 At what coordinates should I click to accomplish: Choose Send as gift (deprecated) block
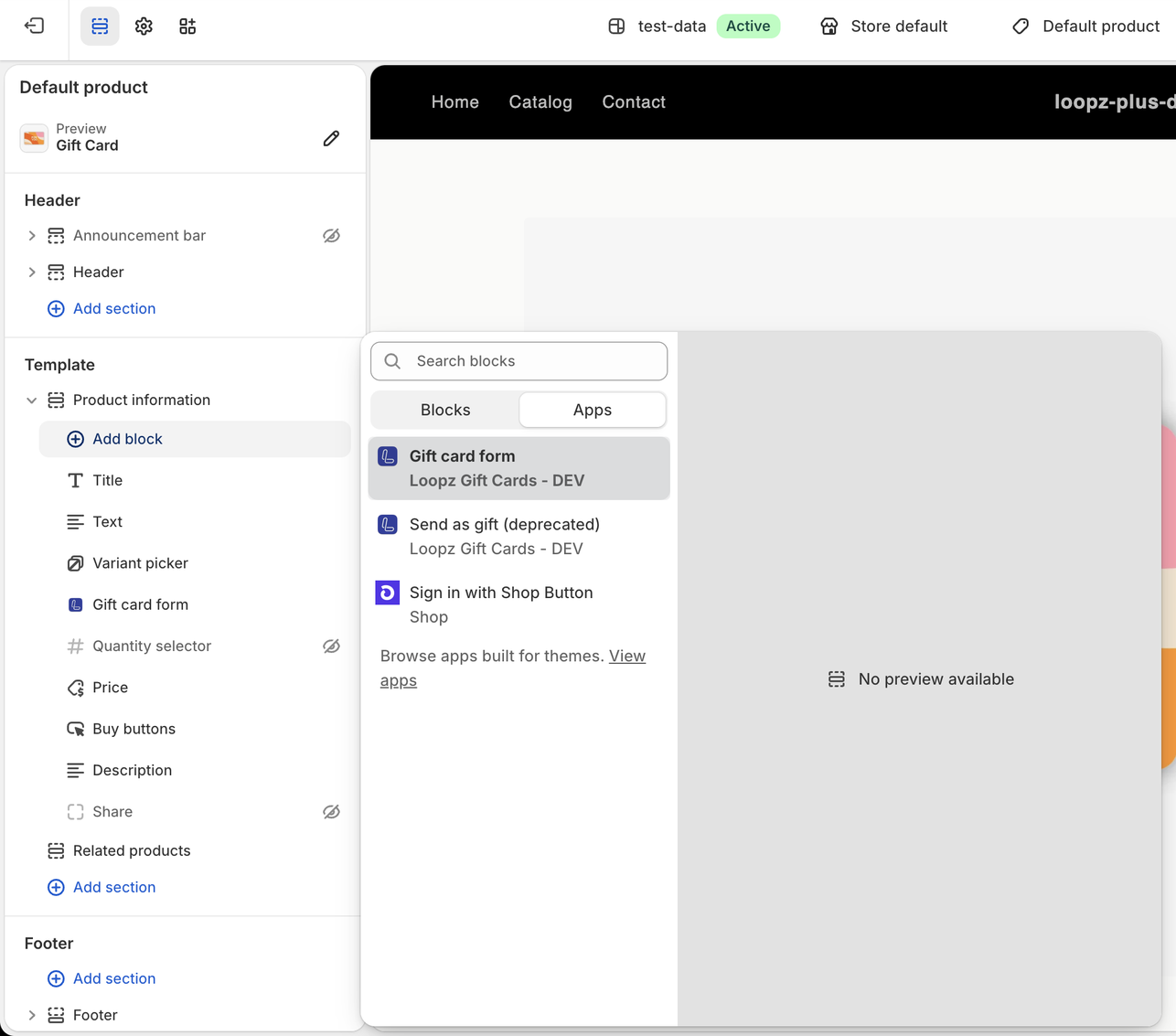tap(519, 537)
